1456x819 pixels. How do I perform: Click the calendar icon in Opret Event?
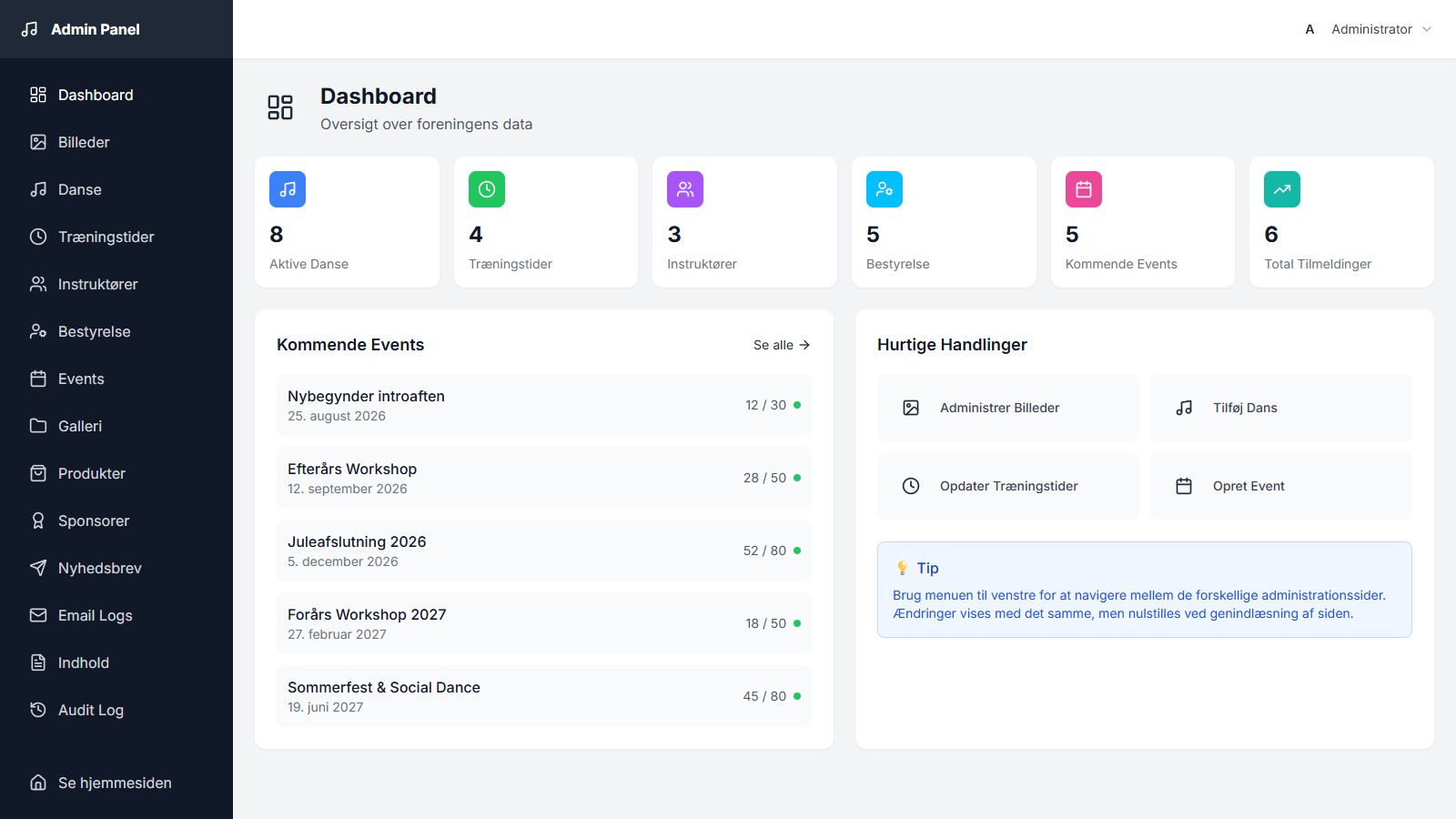(1184, 486)
